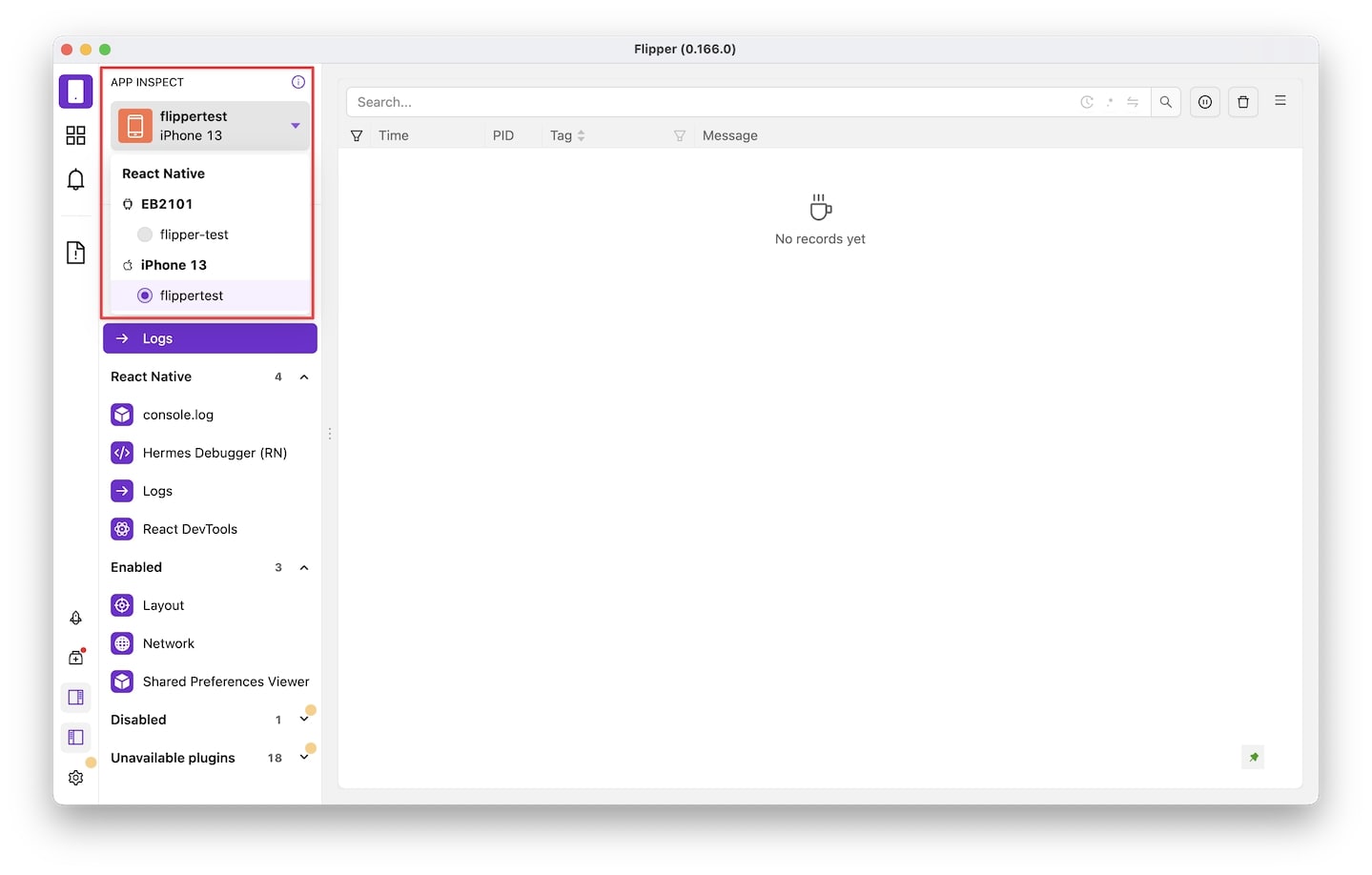Open the settings gear icon
The width and height of the screenshot is (1372, 875).
point(75,778)
